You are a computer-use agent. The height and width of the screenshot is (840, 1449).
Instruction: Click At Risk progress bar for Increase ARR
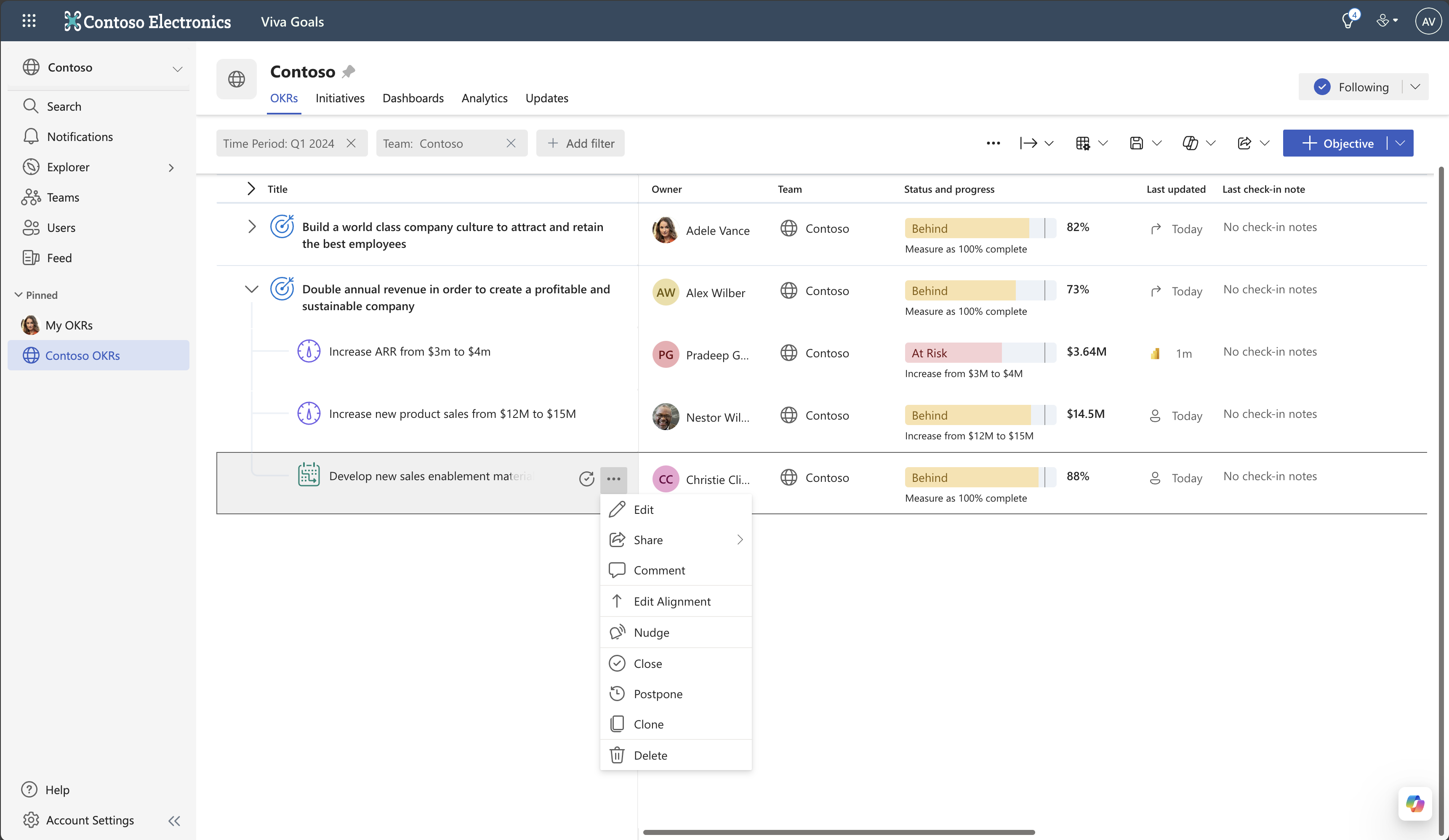[980, 353]
